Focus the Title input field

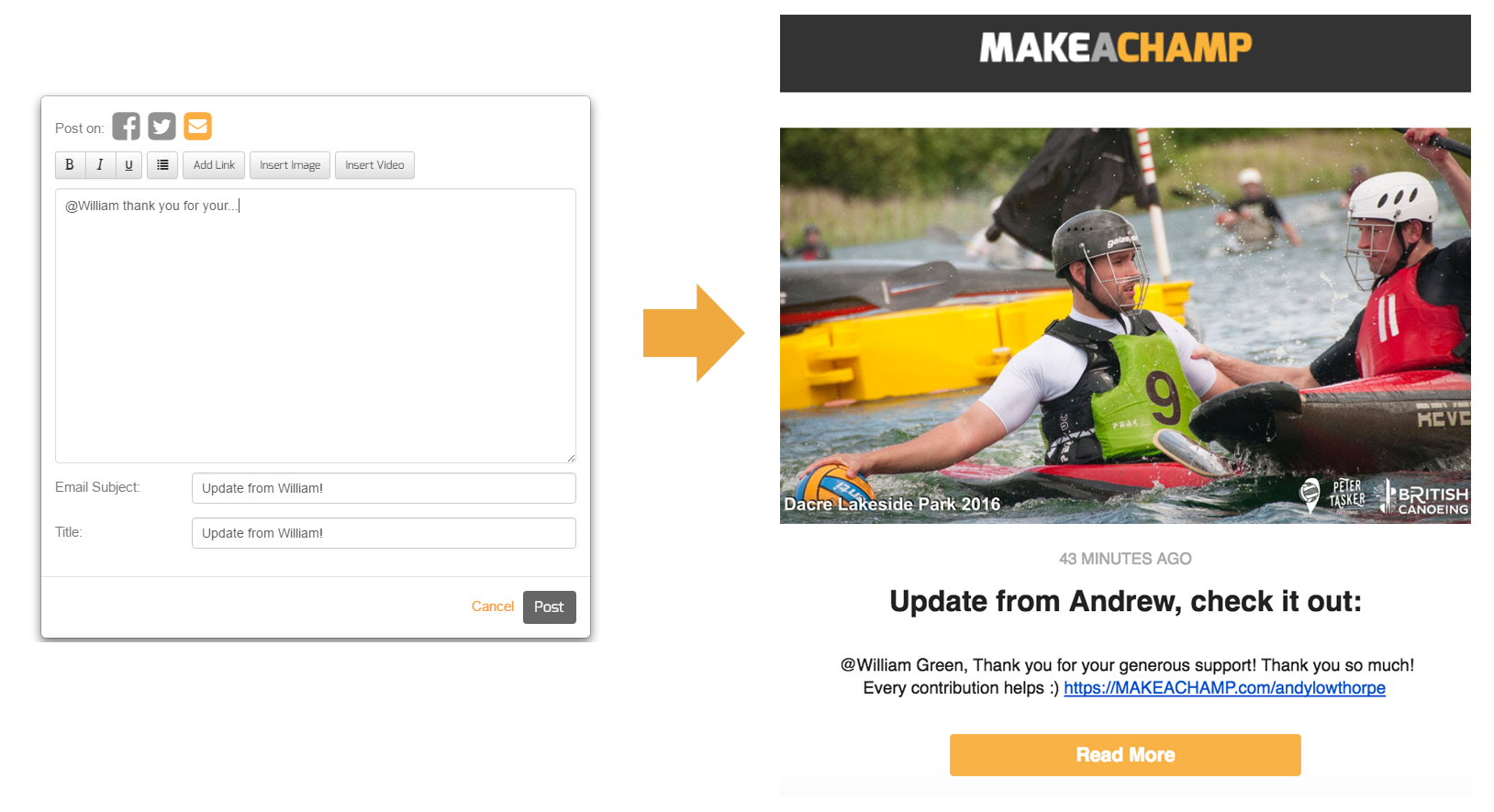click(x=384, y=533)
